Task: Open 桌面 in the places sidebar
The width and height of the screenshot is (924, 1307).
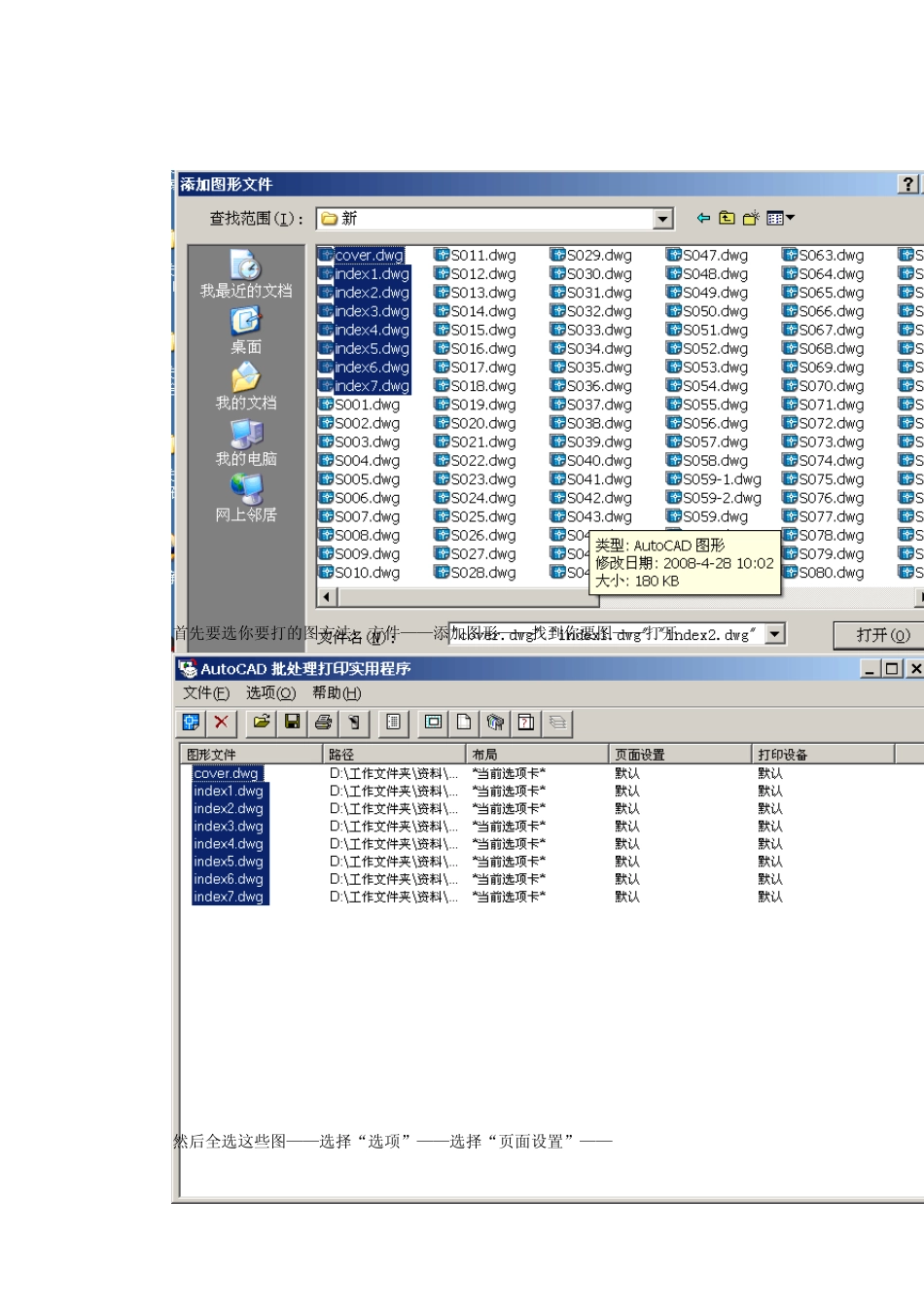Action: [246, 331]
